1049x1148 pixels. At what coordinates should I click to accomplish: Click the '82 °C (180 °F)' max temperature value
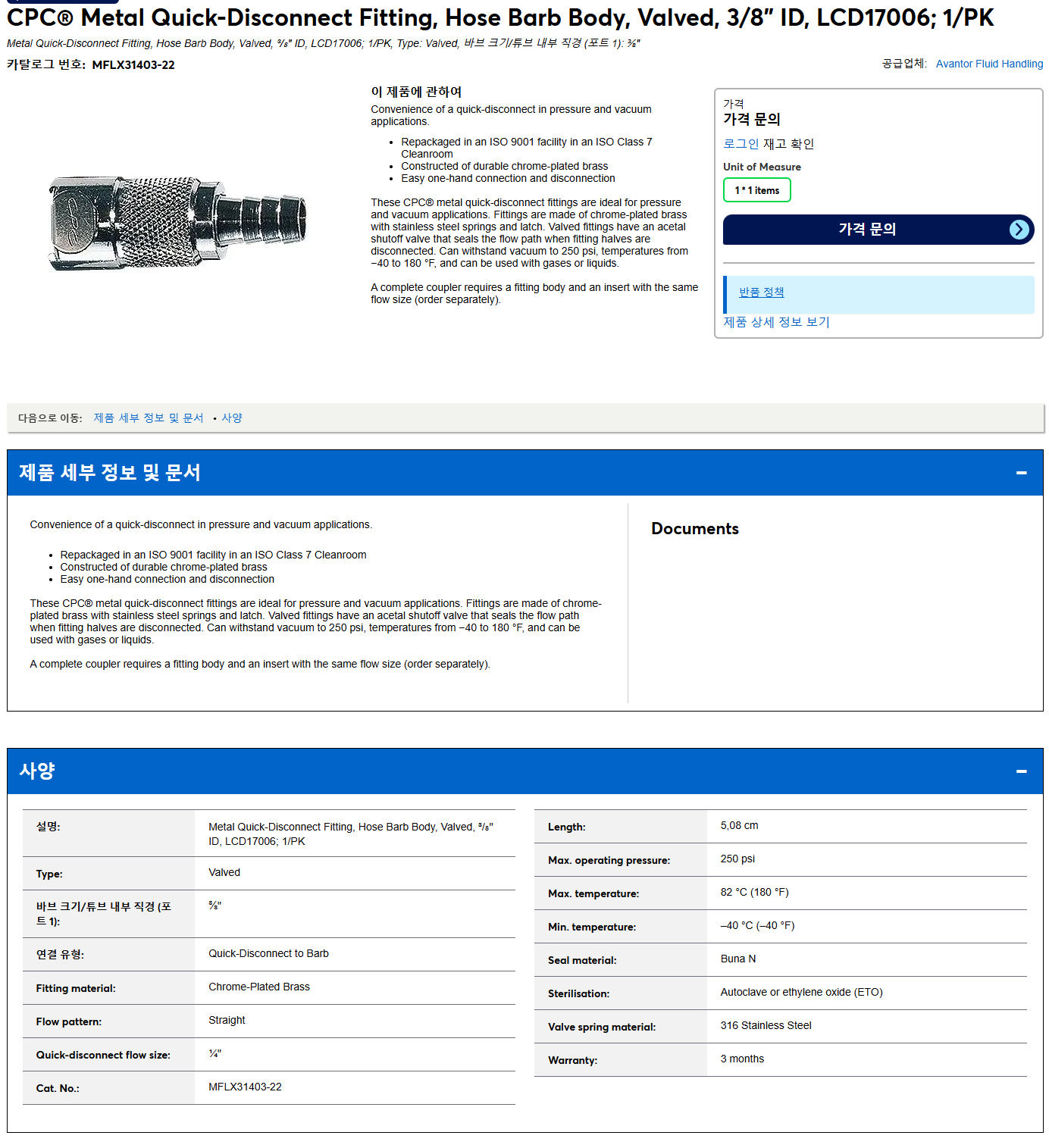tap(754, 892)
